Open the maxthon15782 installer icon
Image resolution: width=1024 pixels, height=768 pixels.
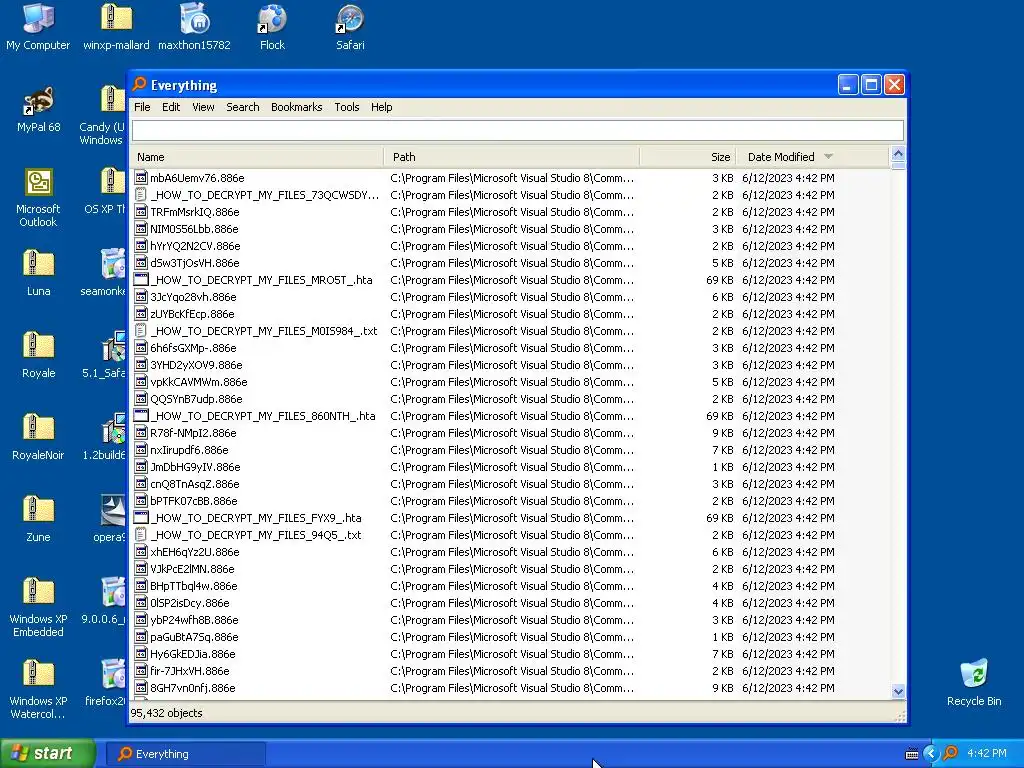(195, 27)
